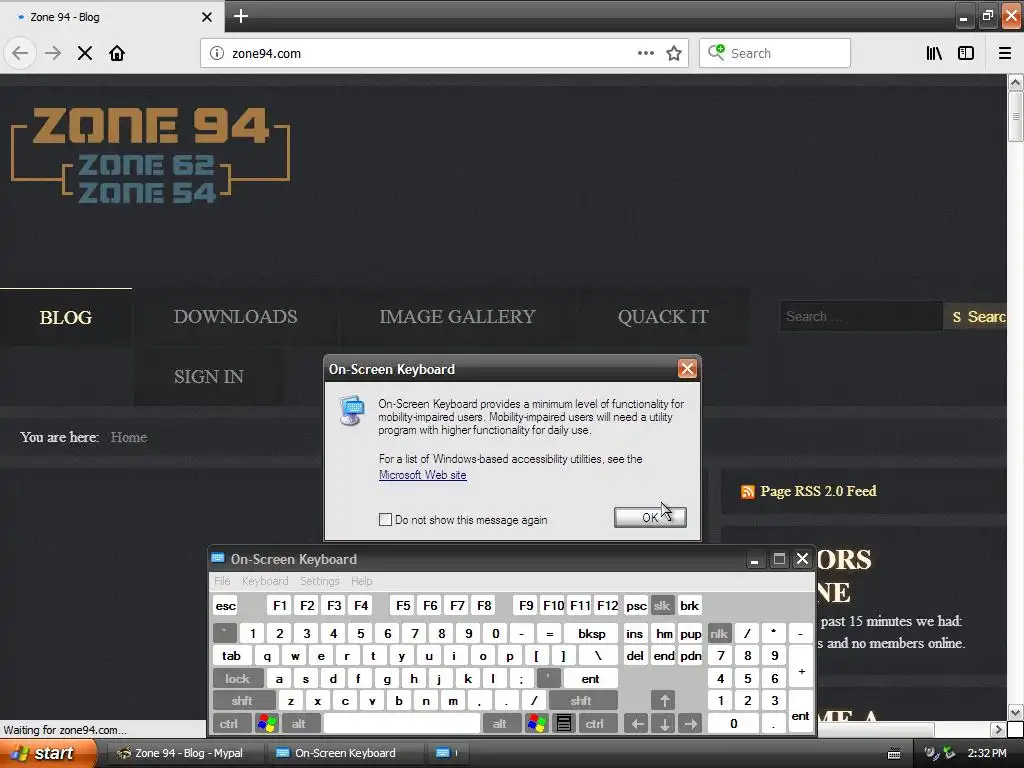This screenshot has width=1024, height=768.
Task: Click OK in the dialog
Action: pyautogui.click(x=650, y=517)
